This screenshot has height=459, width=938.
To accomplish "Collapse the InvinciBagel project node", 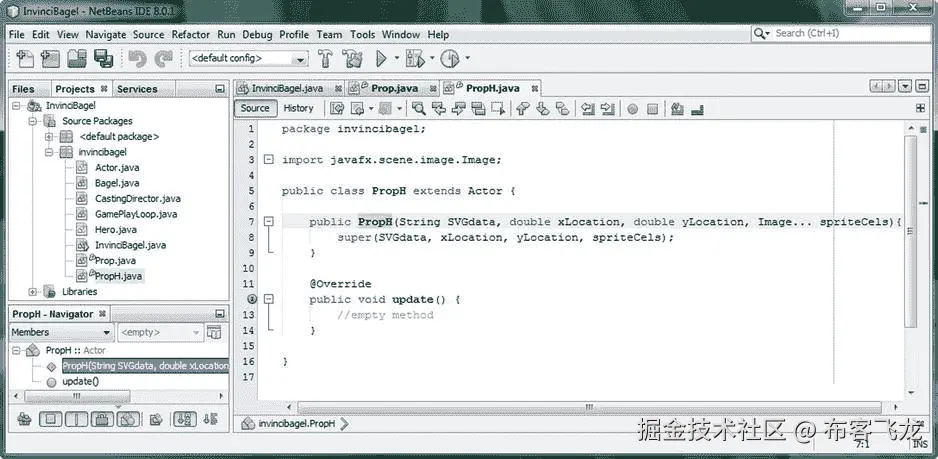I will (x=16, y=105).
